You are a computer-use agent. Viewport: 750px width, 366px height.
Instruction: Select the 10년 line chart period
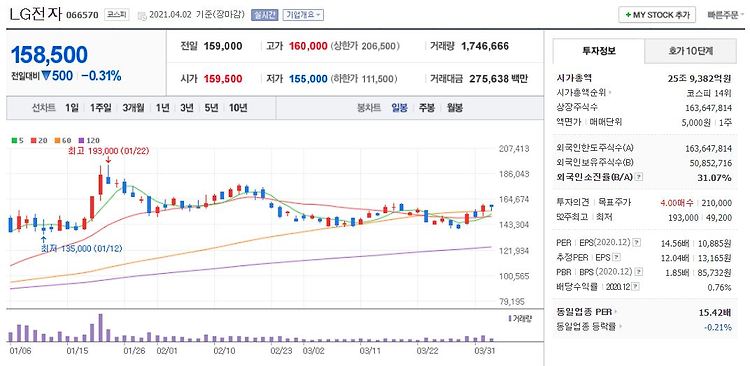coord(238,108)
